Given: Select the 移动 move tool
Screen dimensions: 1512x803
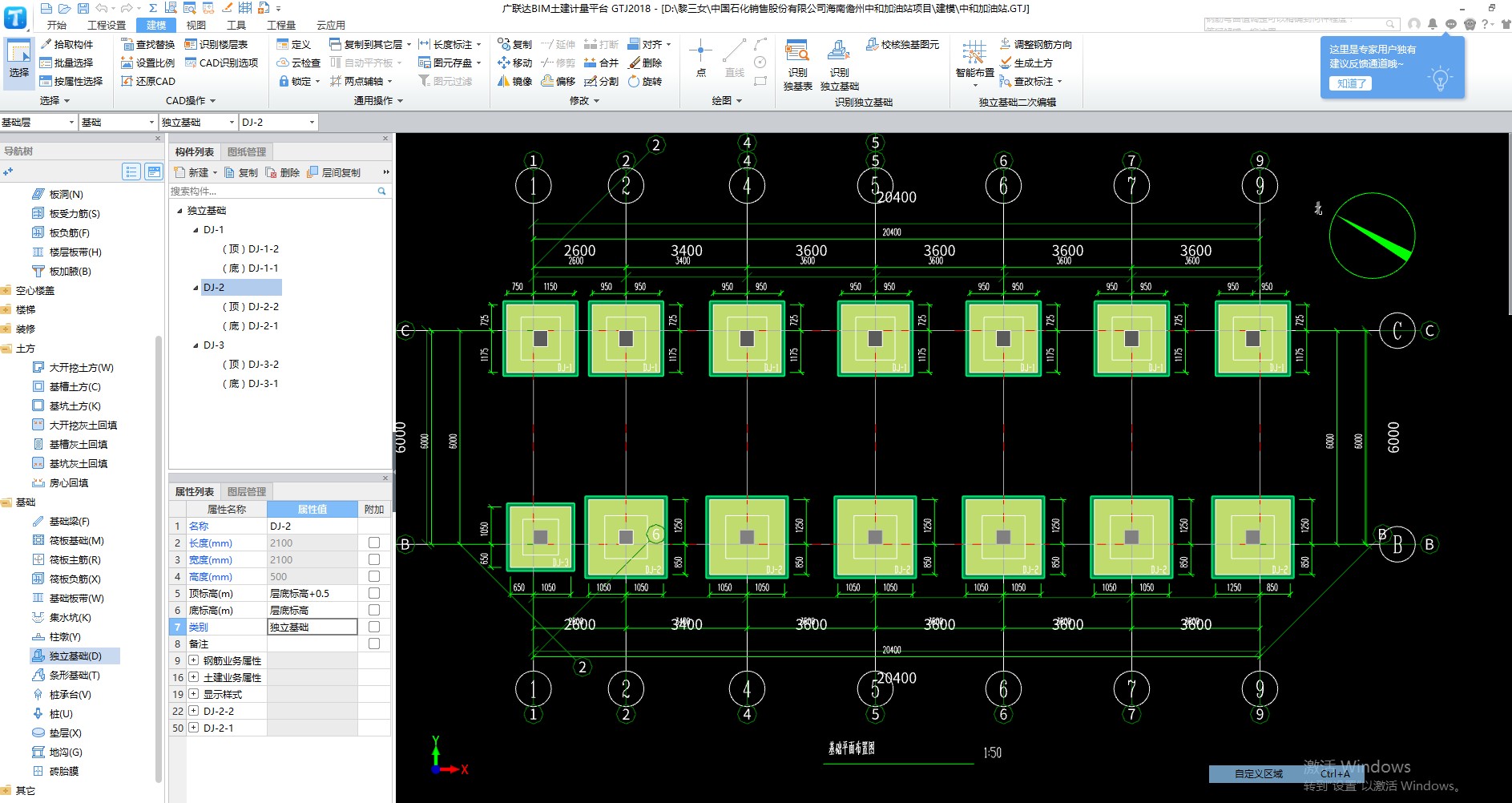Looking at the screenshot, I should [x=514, y=63].
